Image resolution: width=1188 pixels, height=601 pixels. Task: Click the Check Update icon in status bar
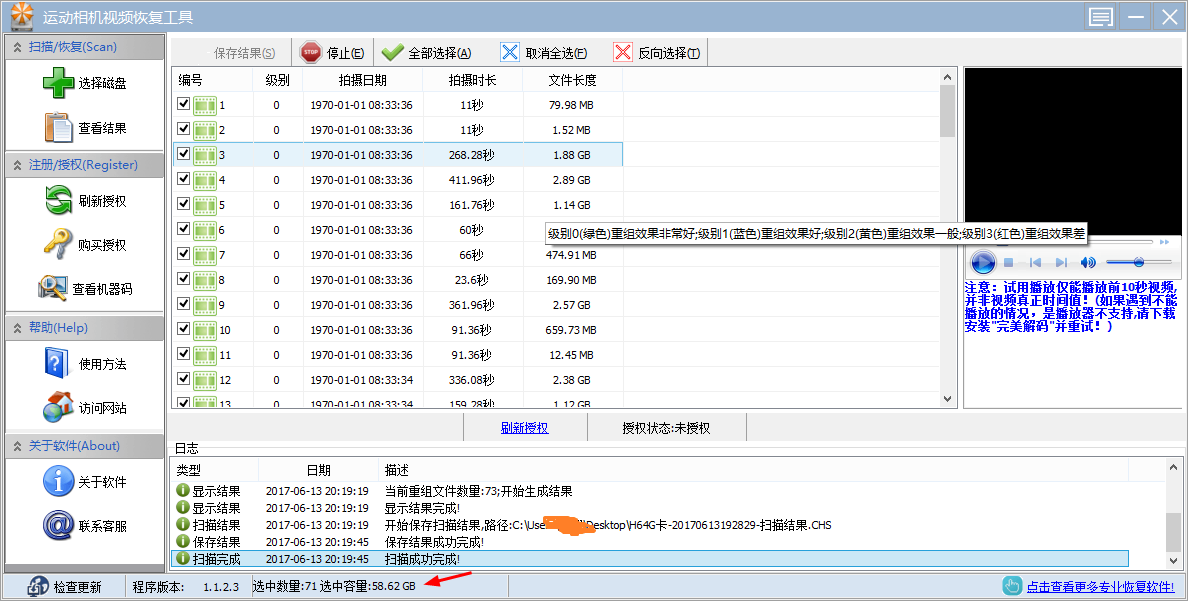(x=38, y=587)
